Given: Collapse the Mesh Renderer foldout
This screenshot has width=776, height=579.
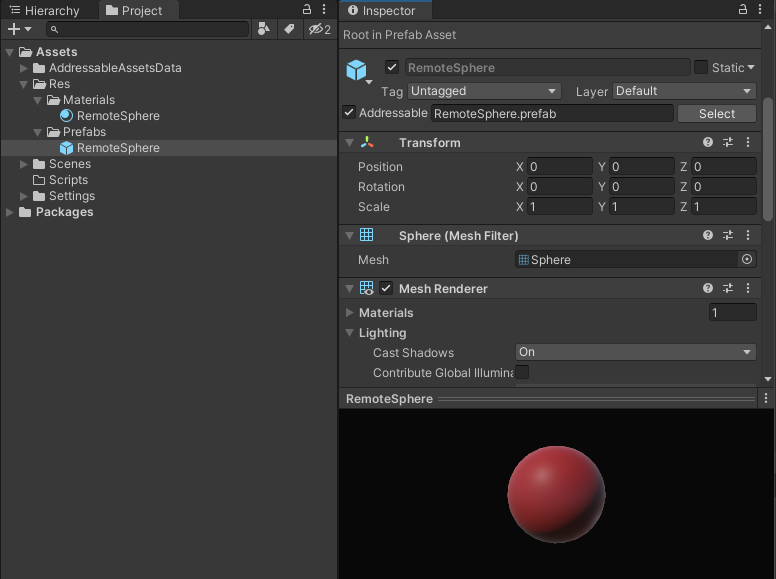Looking at the screenshot, I should pos(349,289).
